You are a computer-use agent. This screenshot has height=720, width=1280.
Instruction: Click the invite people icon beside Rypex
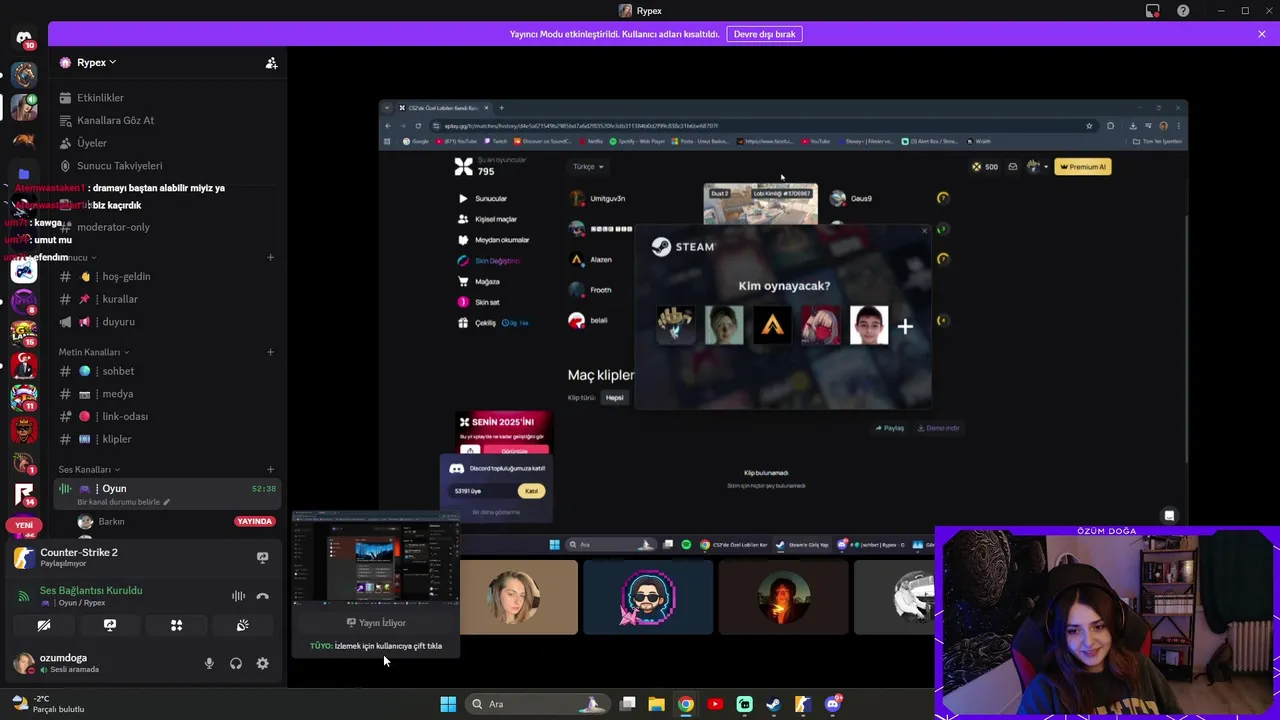pos(271,62)
